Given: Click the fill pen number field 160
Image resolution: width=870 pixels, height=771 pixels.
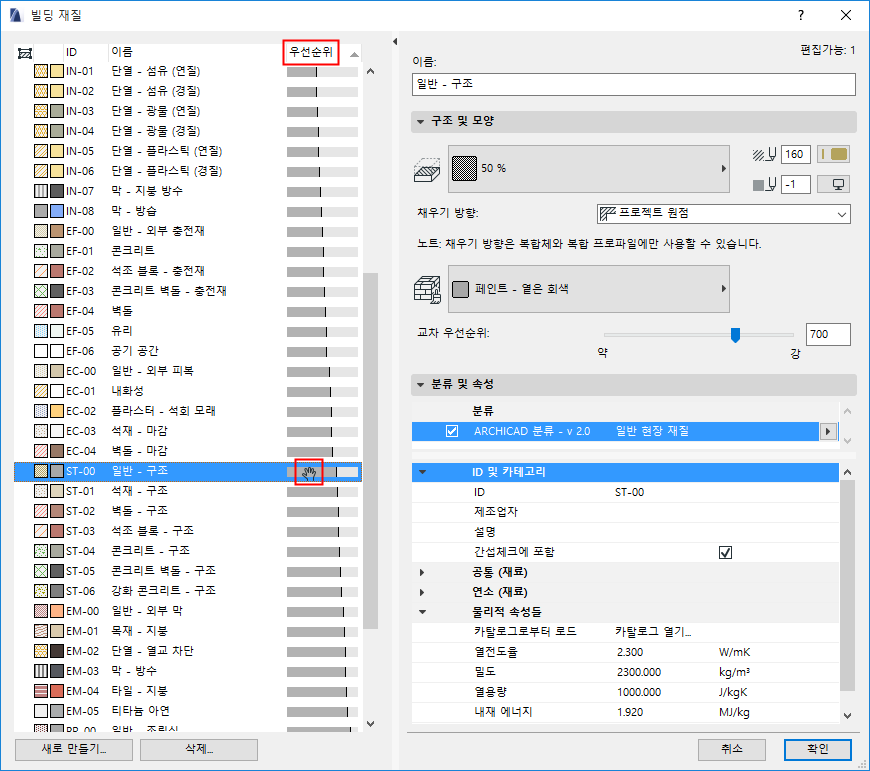Looking at the screenshot, I should point(795,154).
